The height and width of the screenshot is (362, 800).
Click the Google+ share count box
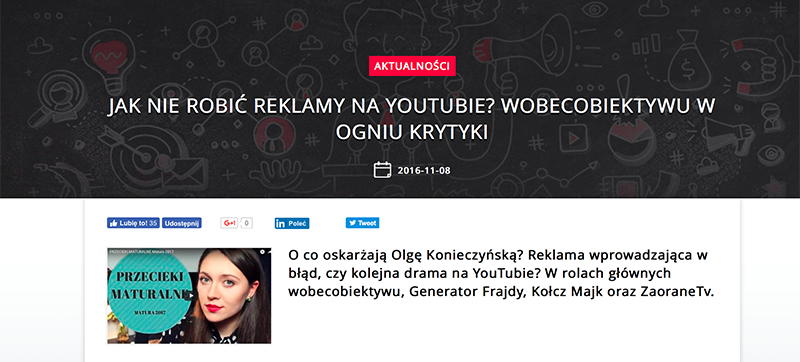point(246,223)
